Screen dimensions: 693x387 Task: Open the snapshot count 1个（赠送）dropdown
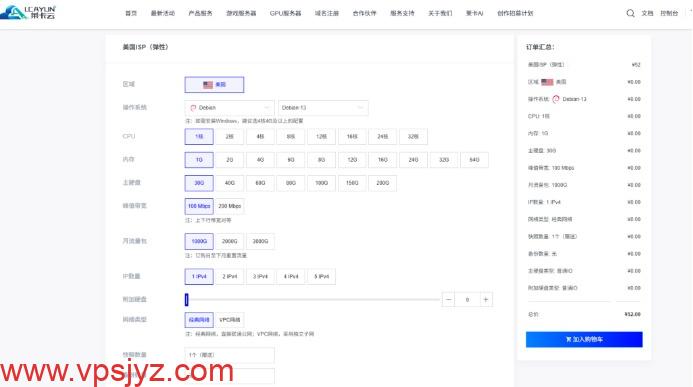pos(229,355)
